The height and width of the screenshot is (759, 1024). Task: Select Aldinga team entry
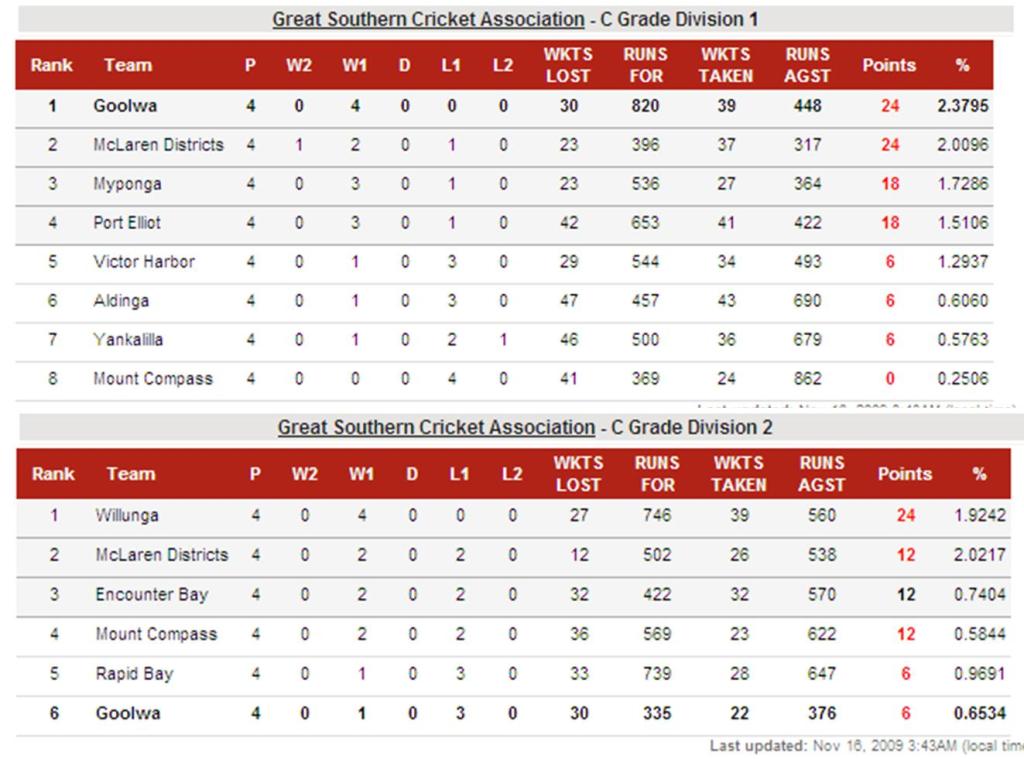click(121, 300)
